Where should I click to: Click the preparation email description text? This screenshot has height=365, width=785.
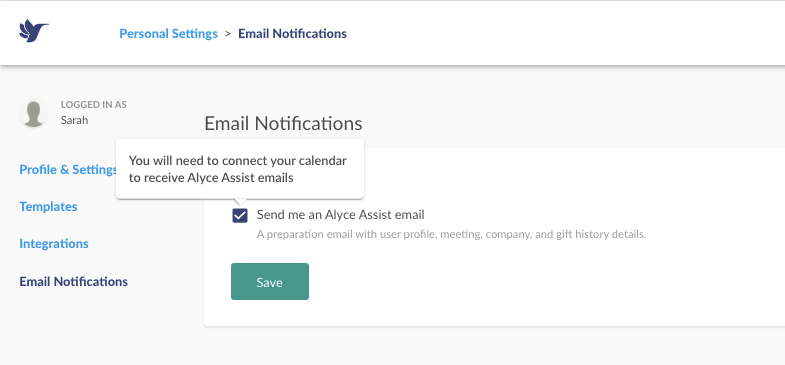pyautogui.click(x=452, y=234)
